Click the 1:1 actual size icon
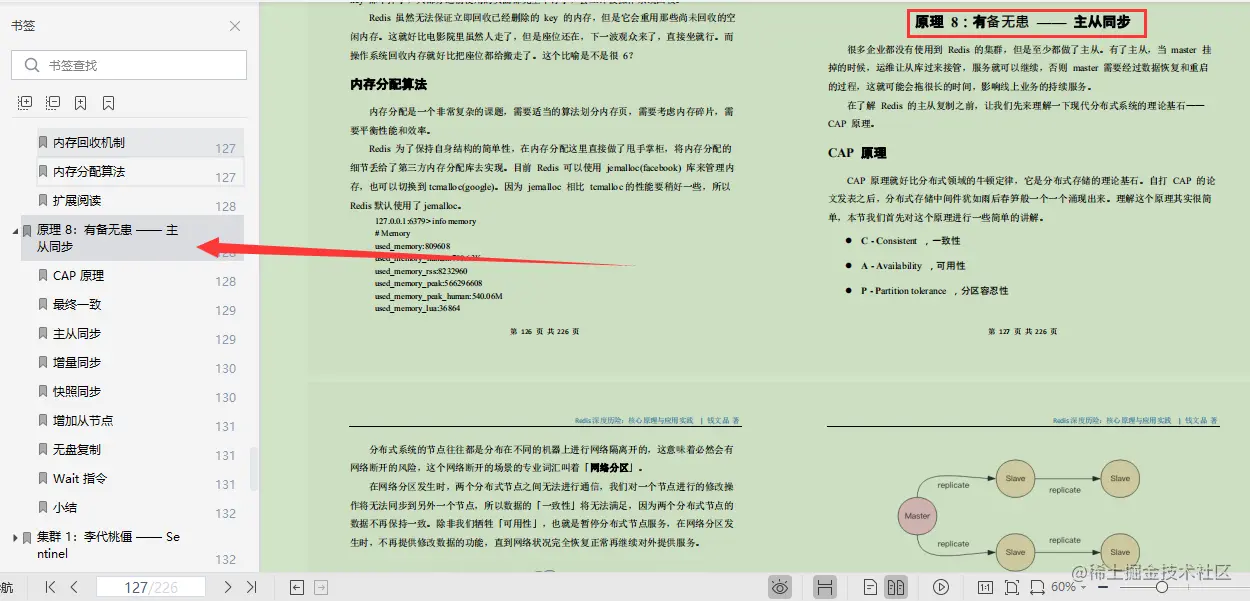 pos(987,587)
